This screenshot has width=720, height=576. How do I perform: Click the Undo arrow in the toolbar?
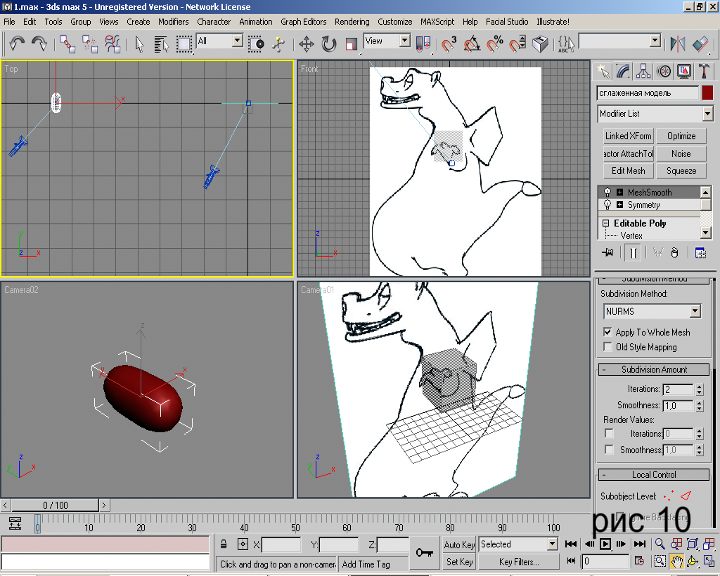(x=17, y=43)
